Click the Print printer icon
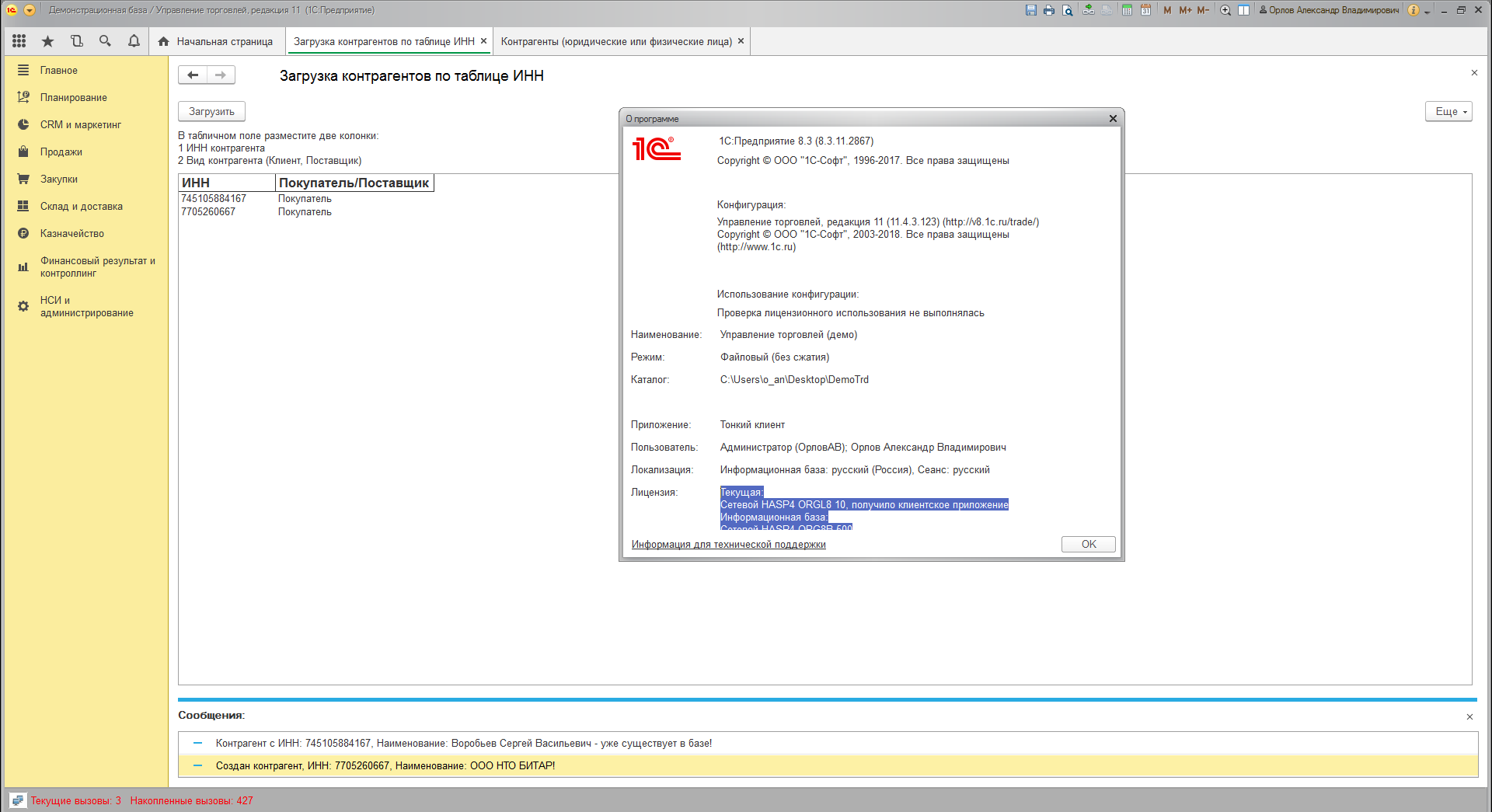1492x812 pixels. click(1049, 10)
